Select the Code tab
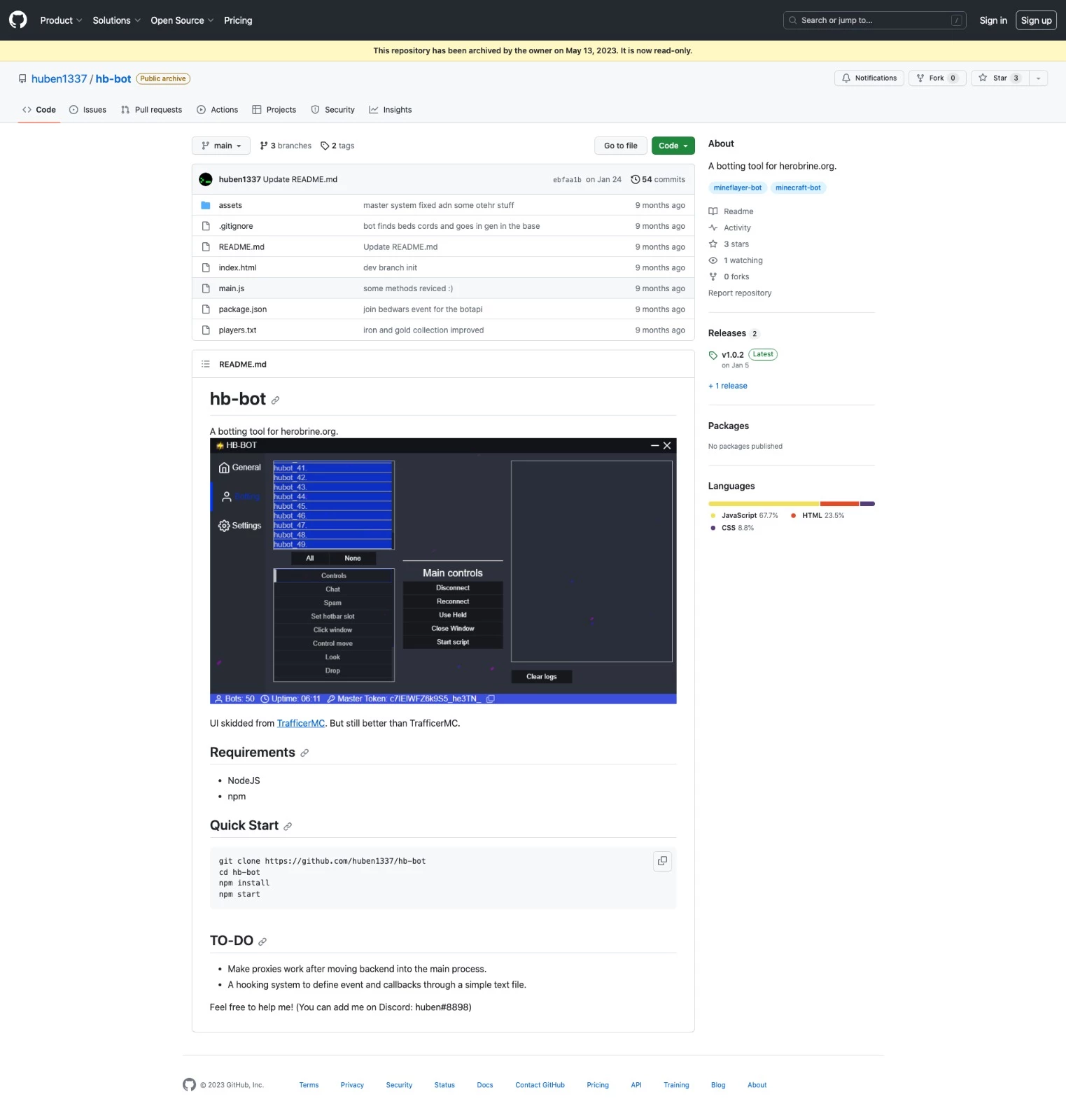Image resolution: width=1066 pixels, height=1120 pixels. pyautogui.click(x=39, y=110)
